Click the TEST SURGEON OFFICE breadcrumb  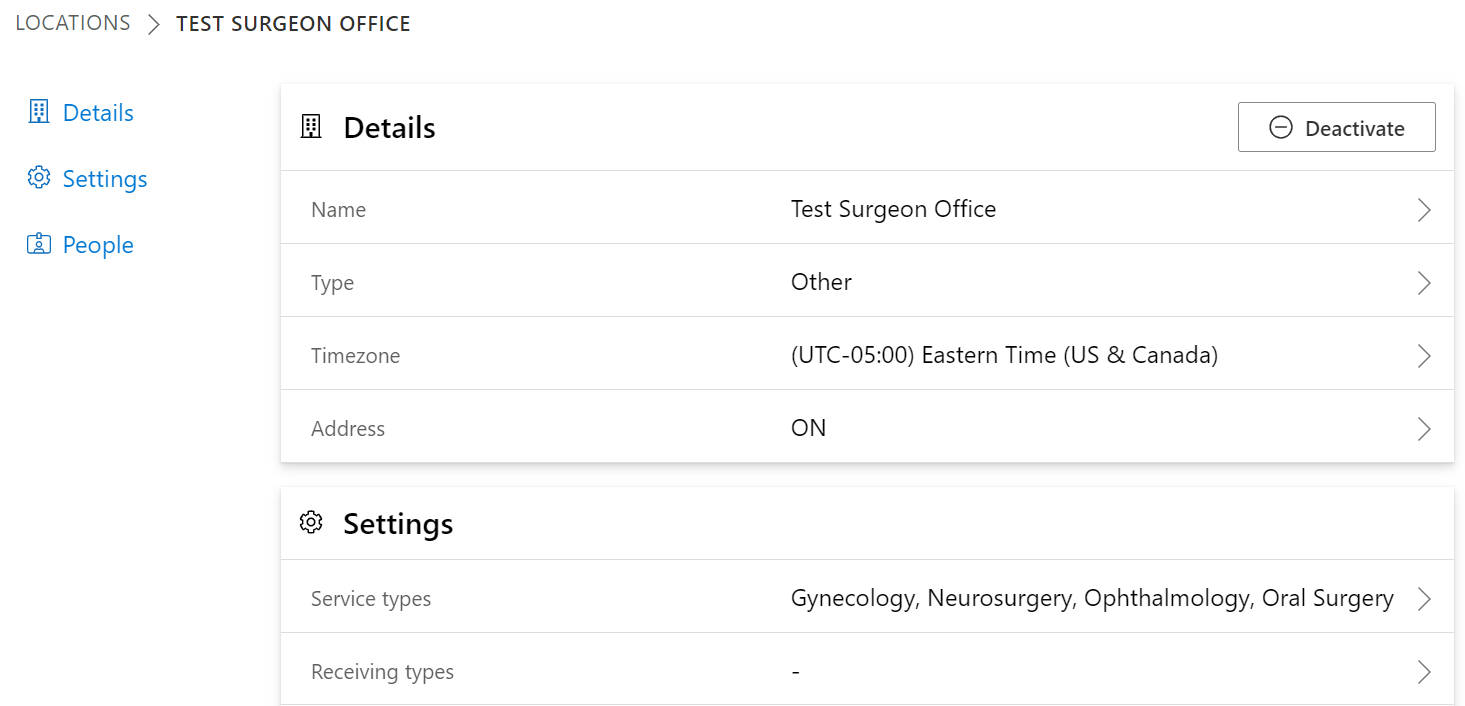point(293,23)
